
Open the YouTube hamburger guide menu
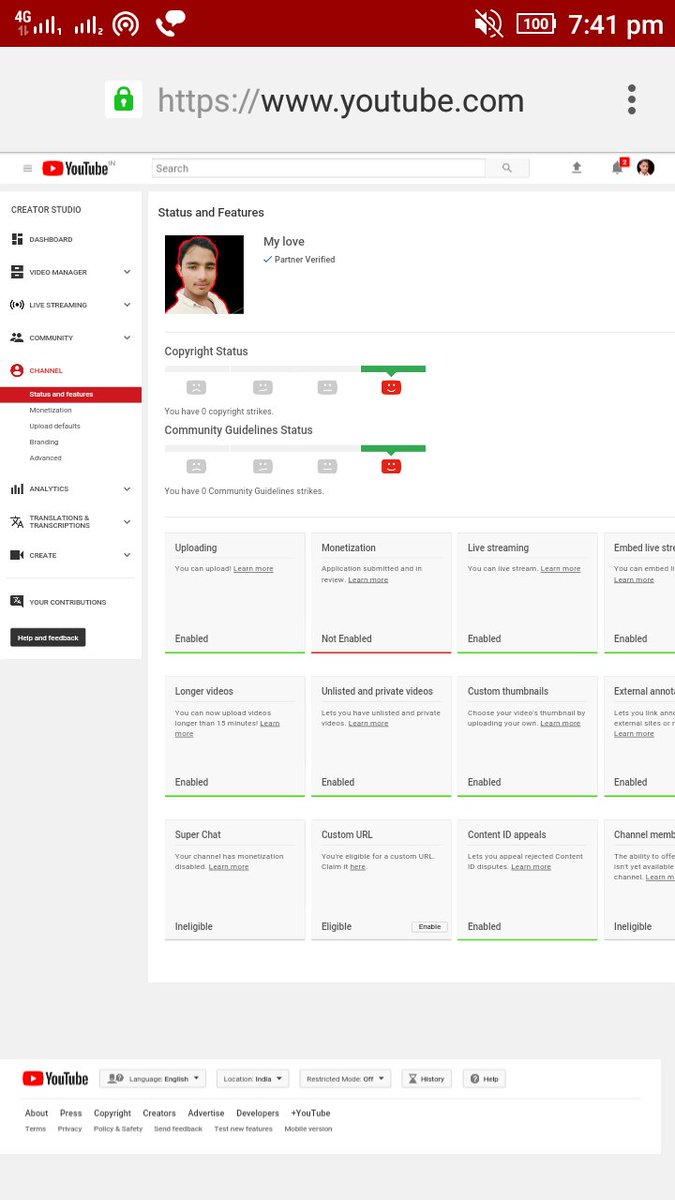tap(28, 168)
